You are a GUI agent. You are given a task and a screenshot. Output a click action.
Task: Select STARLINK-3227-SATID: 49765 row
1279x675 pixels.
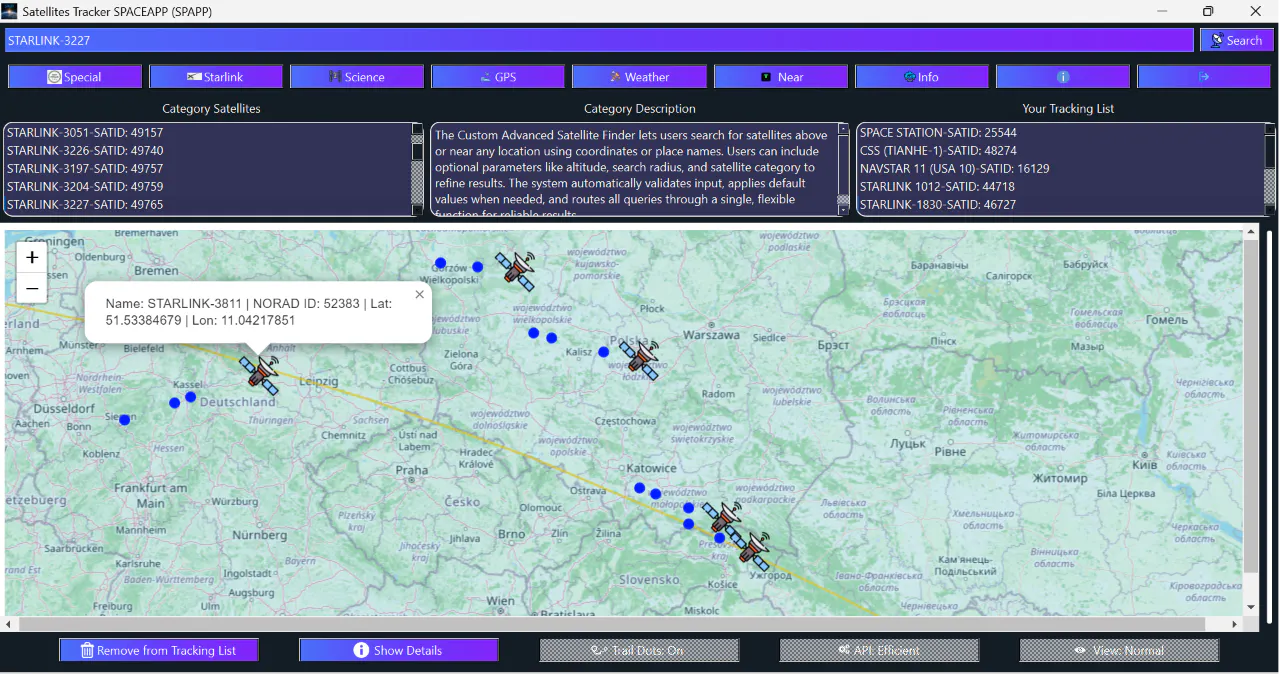(x=207, y=205)
